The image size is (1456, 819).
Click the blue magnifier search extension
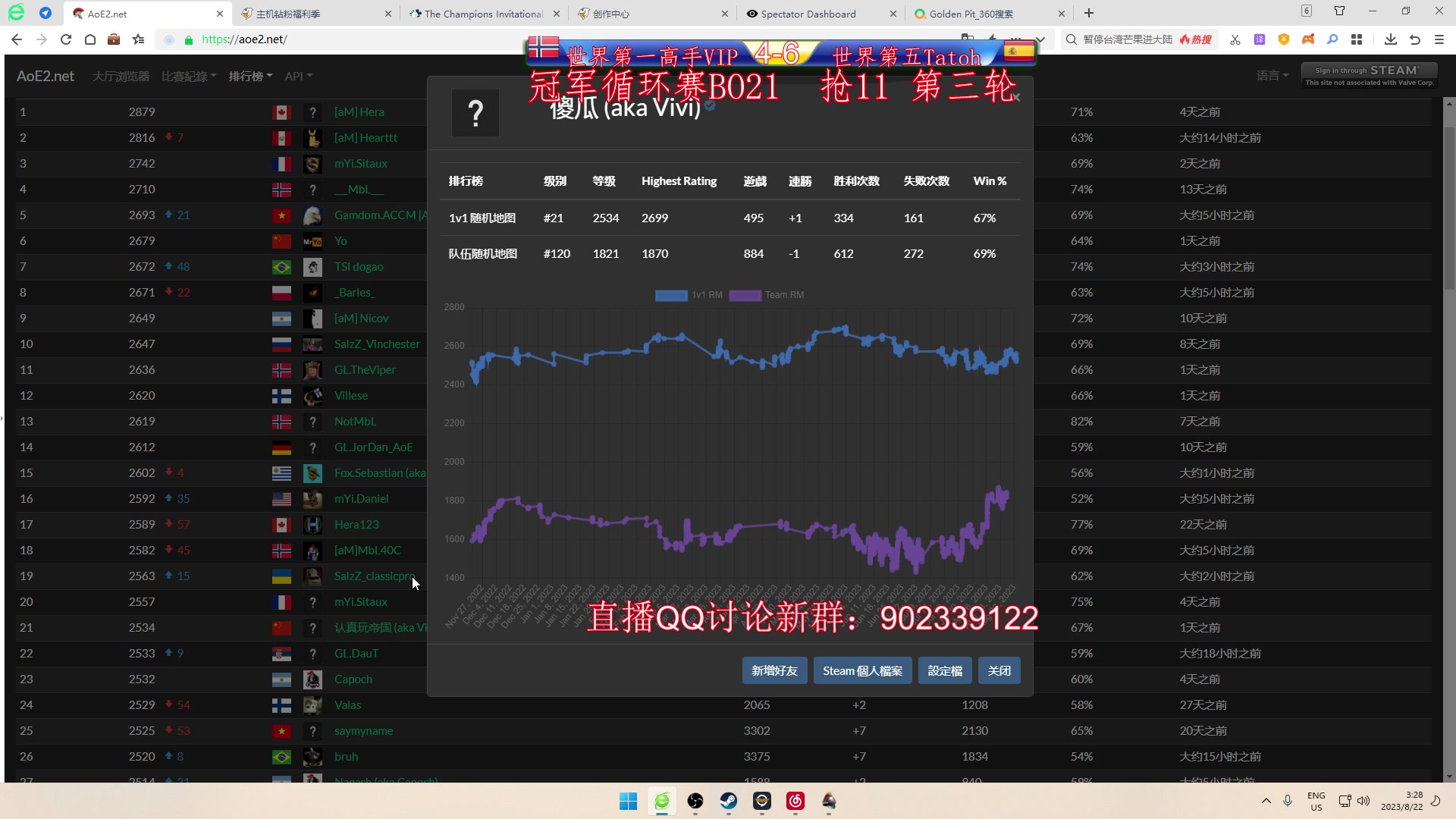1332,39
